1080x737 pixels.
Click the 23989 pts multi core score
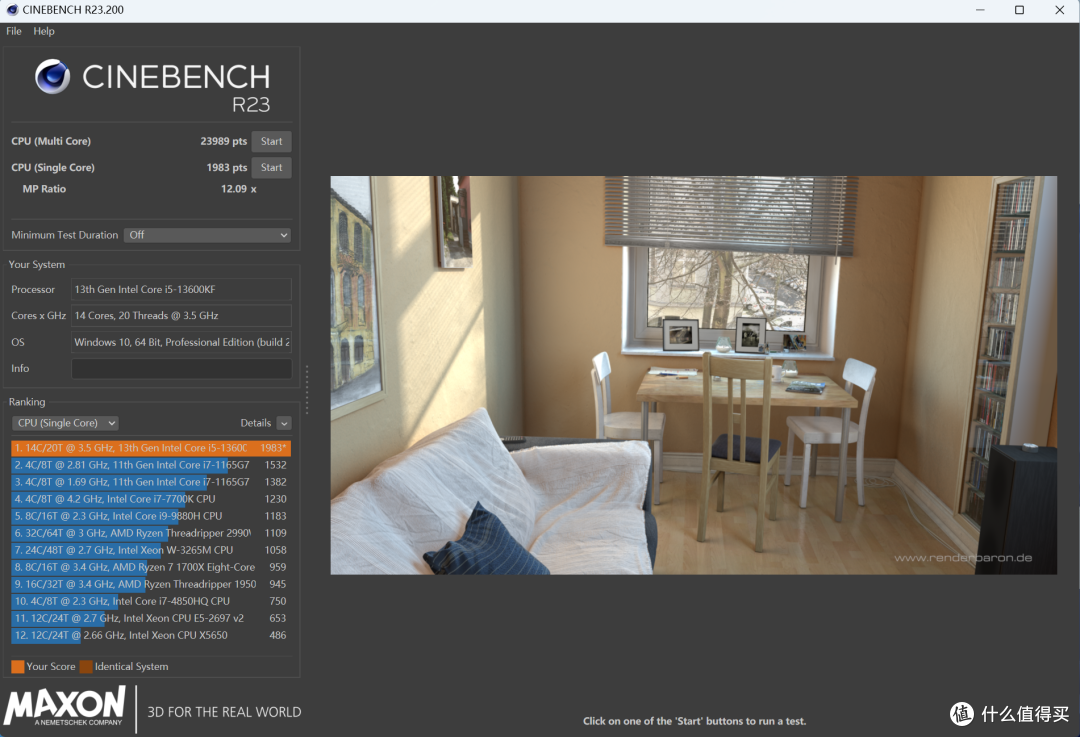223,141
